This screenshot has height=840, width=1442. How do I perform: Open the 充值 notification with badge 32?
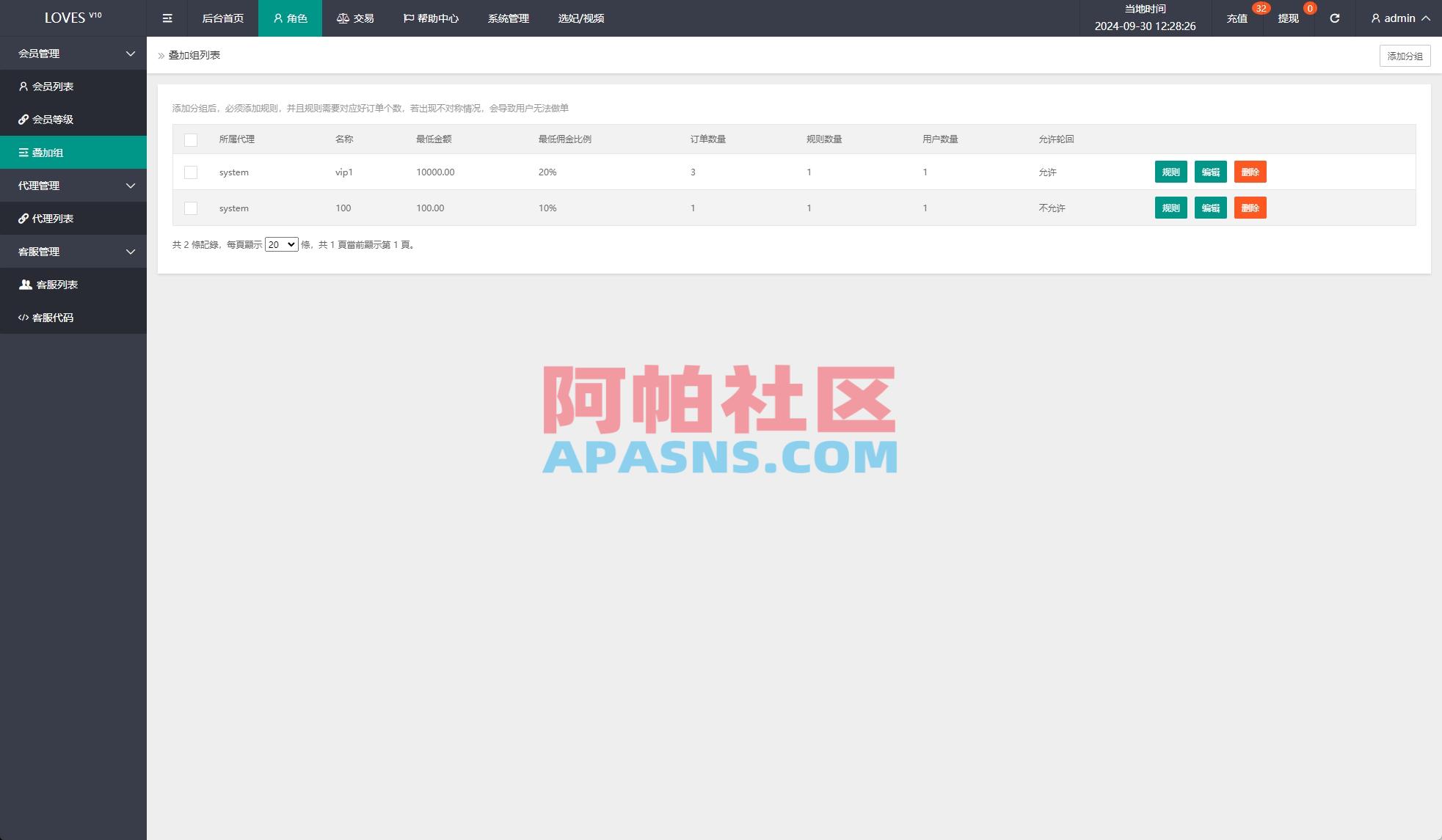(1237, 18)
